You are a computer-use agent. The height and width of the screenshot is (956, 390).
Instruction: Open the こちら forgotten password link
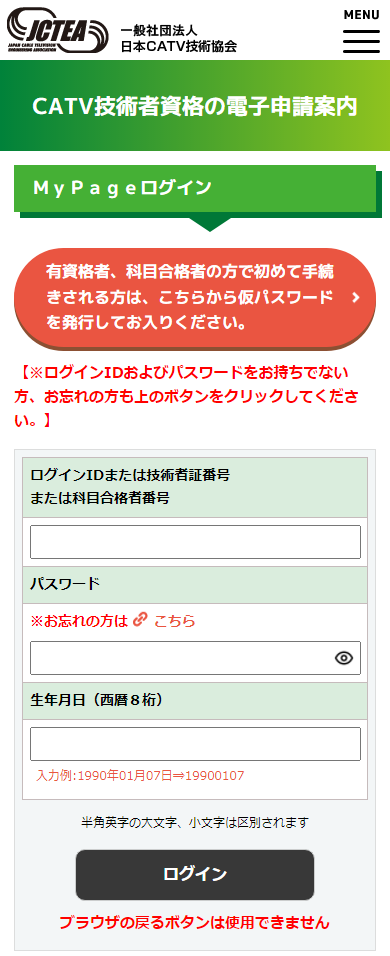pos(175,621)
